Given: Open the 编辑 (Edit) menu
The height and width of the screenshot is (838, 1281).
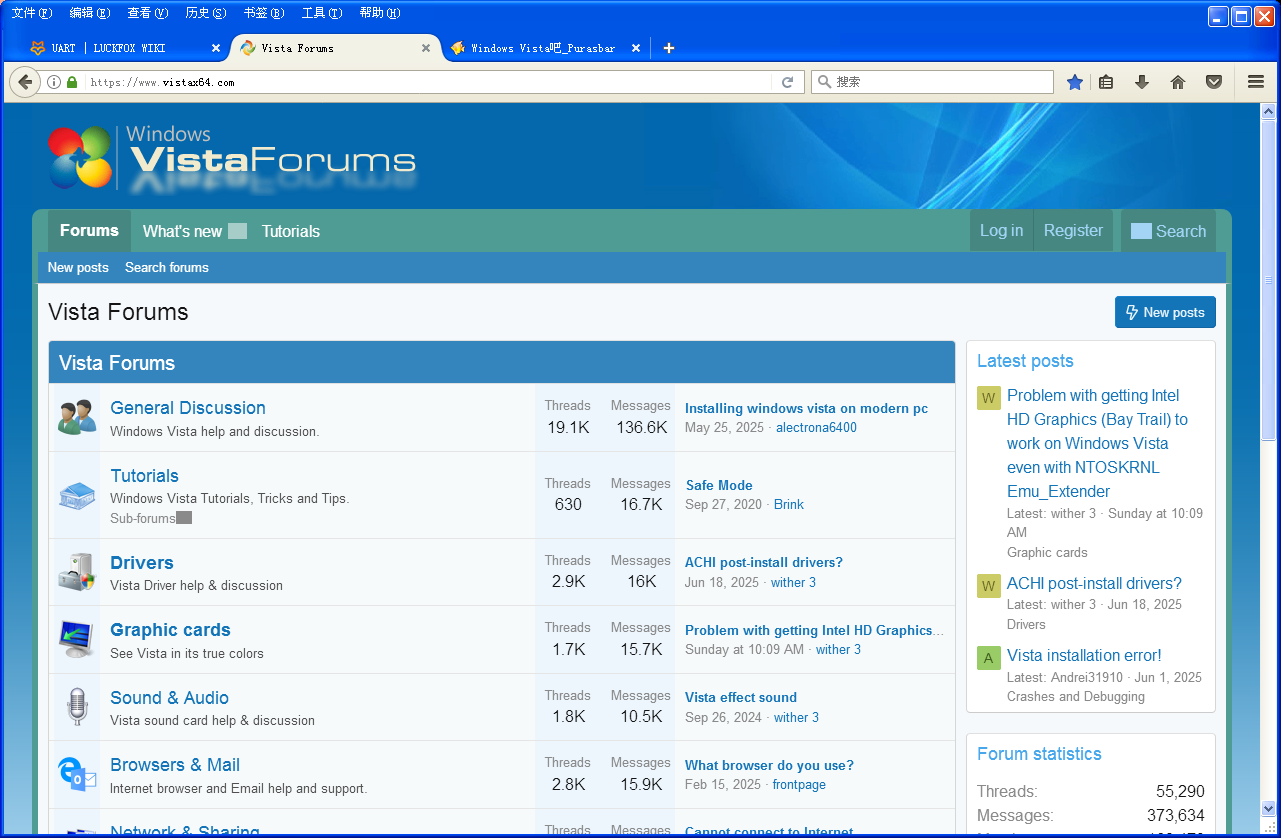Looking at the screenshot, I should [x=89, y=13].
